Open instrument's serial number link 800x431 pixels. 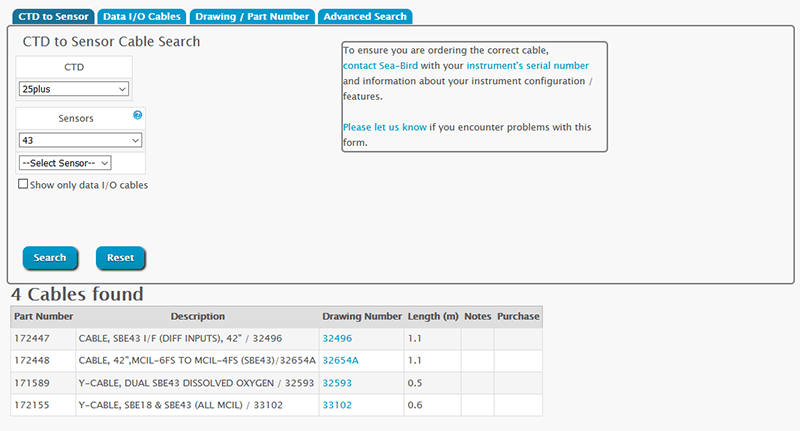(528, 66)
